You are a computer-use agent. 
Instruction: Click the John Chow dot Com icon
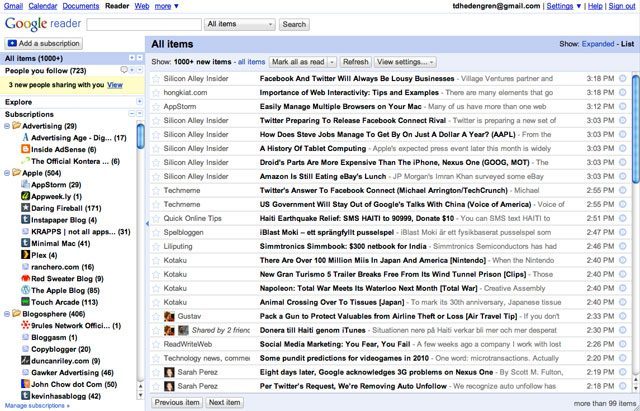click(25, 384)
